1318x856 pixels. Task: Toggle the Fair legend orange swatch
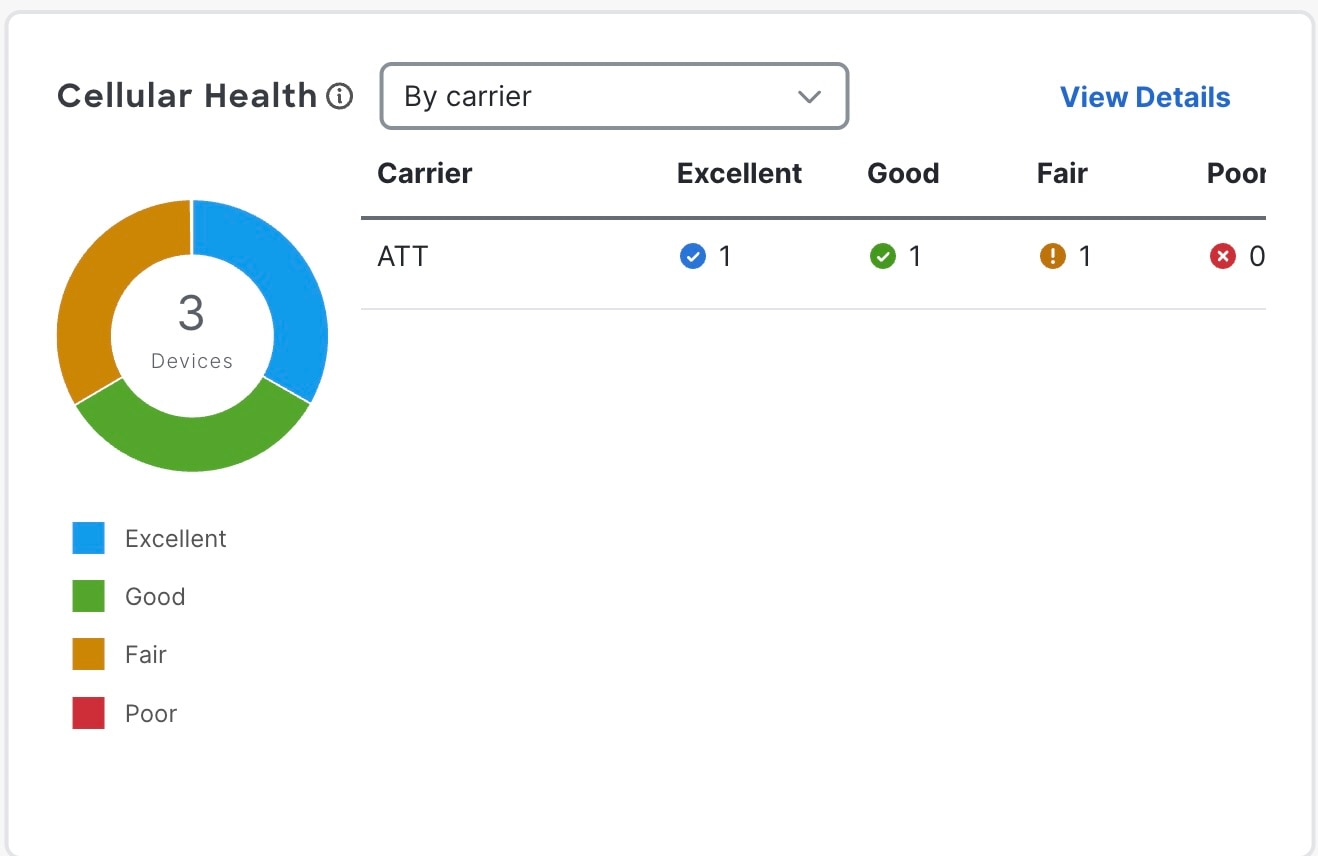pyautogui.click(x=89, y=655)
